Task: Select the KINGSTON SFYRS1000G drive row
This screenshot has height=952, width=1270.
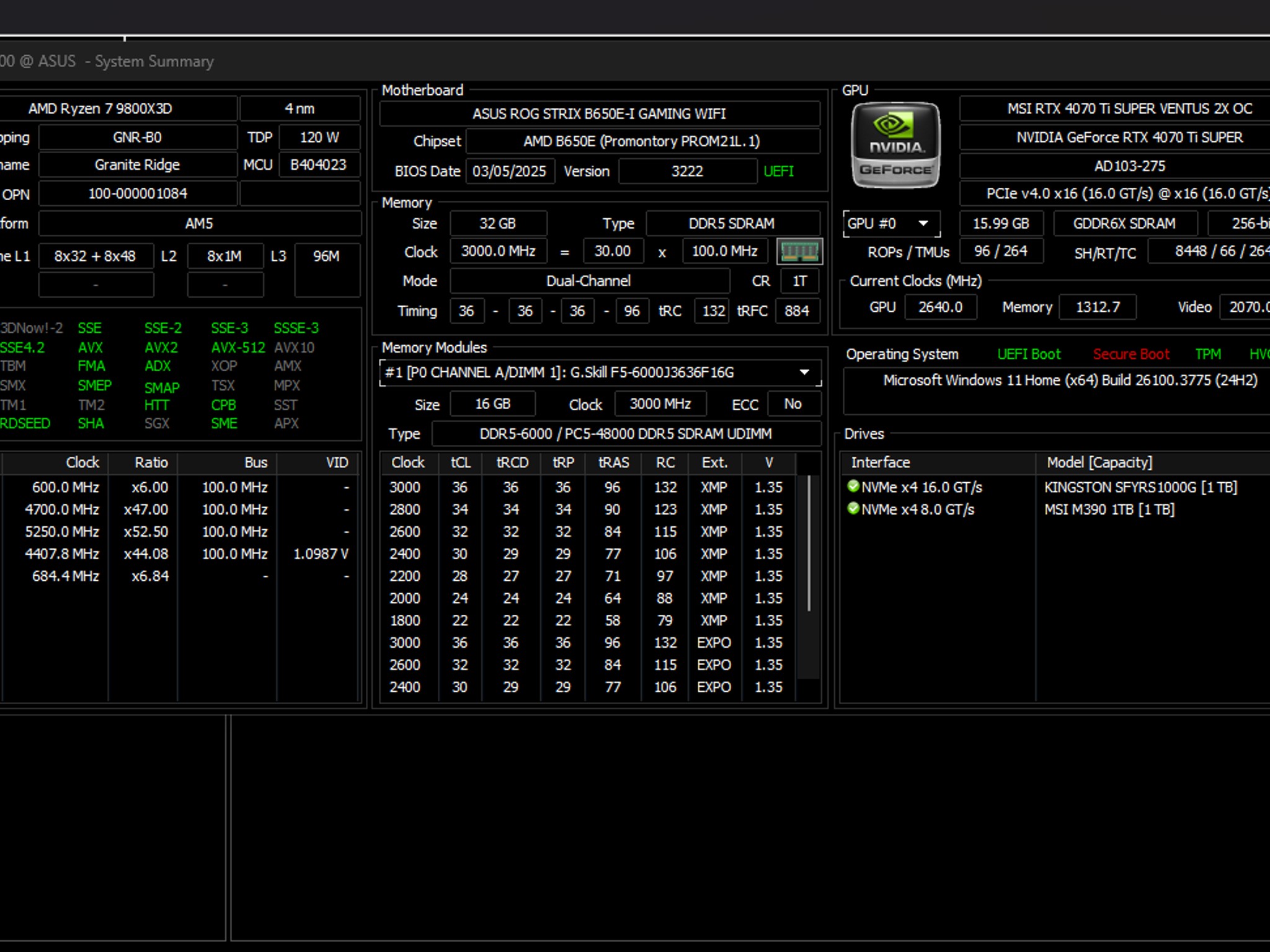Action: (x=1055, y=487)
